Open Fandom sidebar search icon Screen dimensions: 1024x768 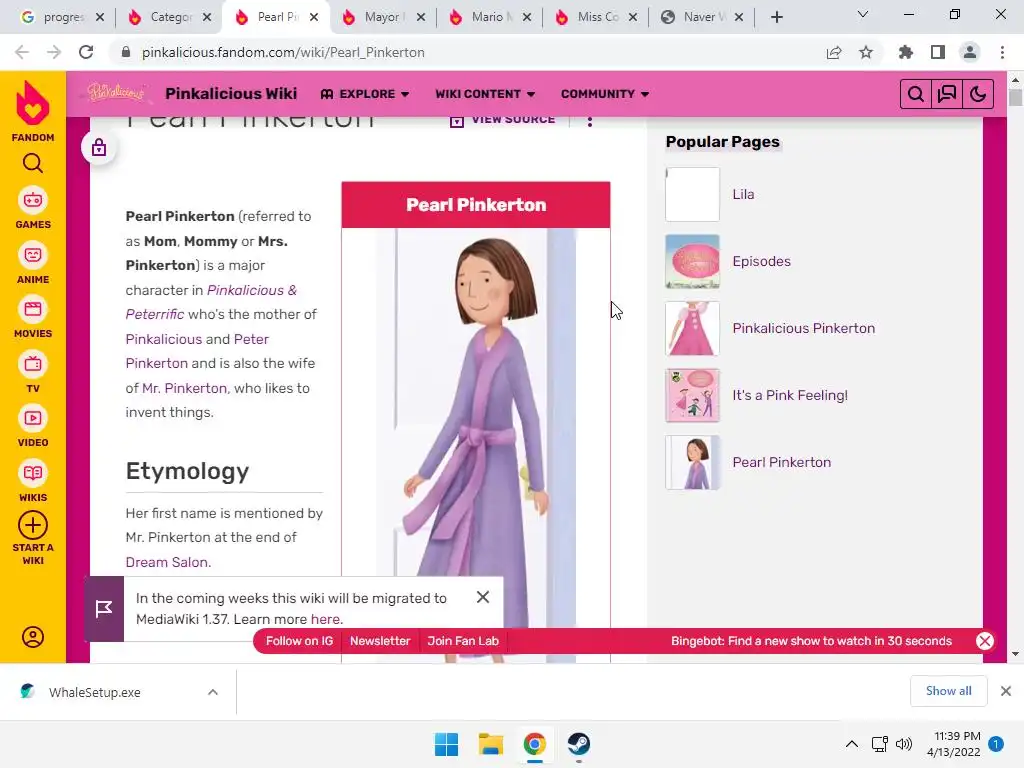coord(33,163)
